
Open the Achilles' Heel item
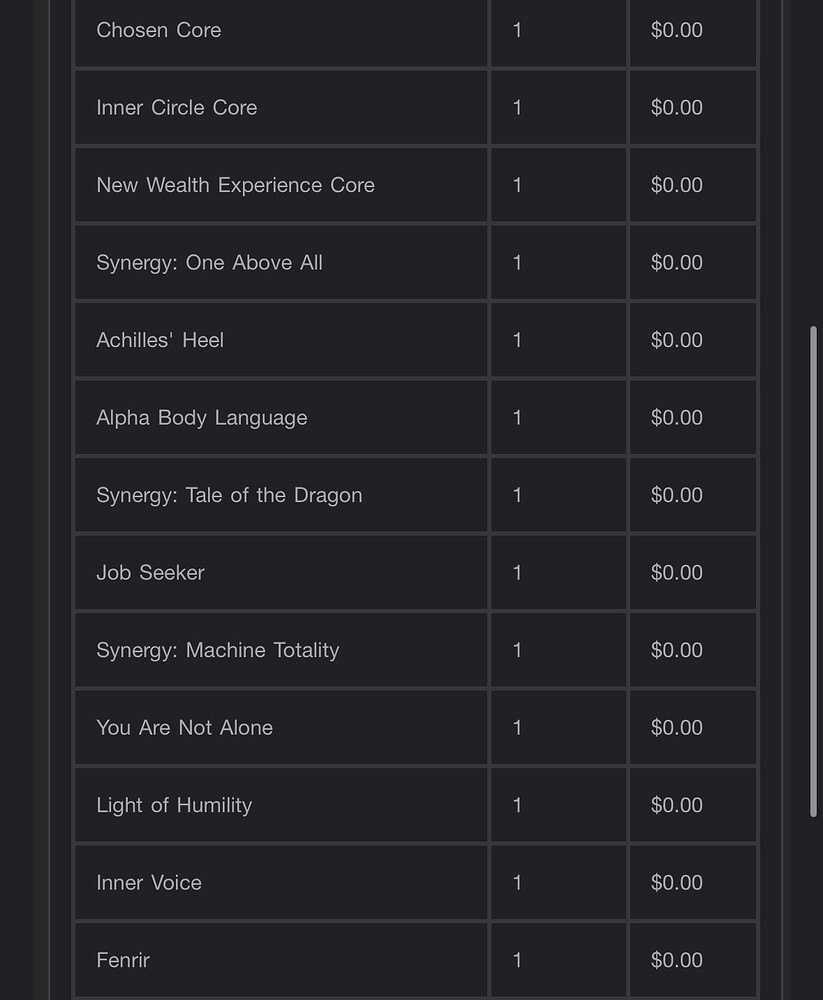160,340
